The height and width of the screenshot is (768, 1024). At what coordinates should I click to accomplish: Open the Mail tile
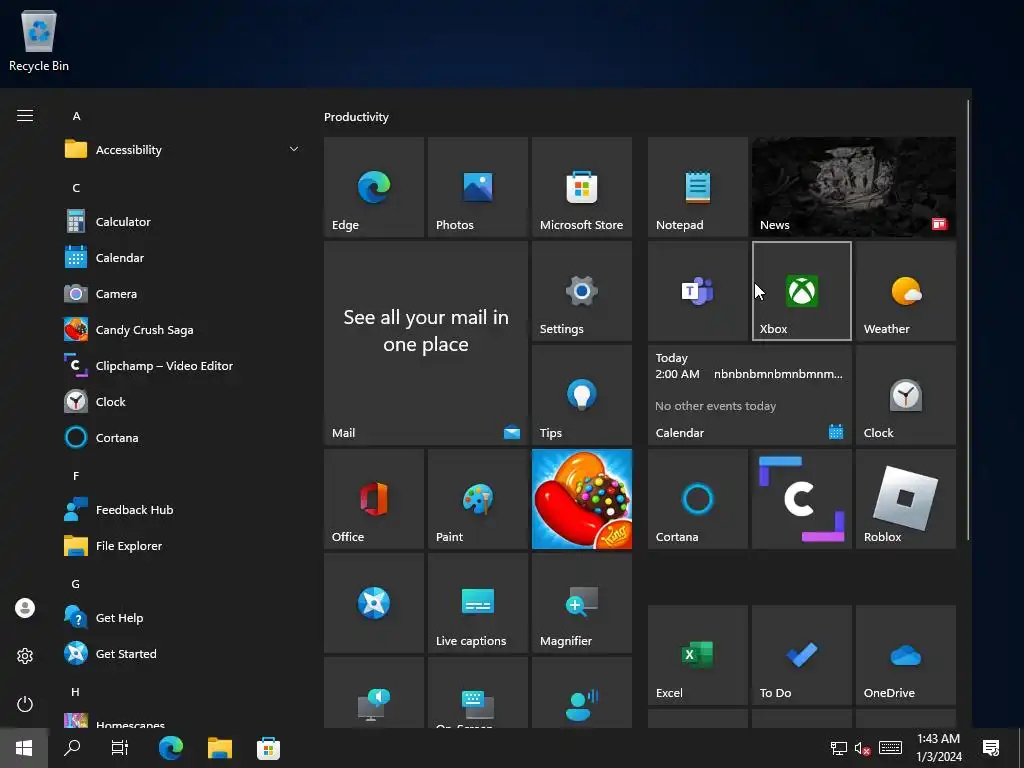point(426,343)
